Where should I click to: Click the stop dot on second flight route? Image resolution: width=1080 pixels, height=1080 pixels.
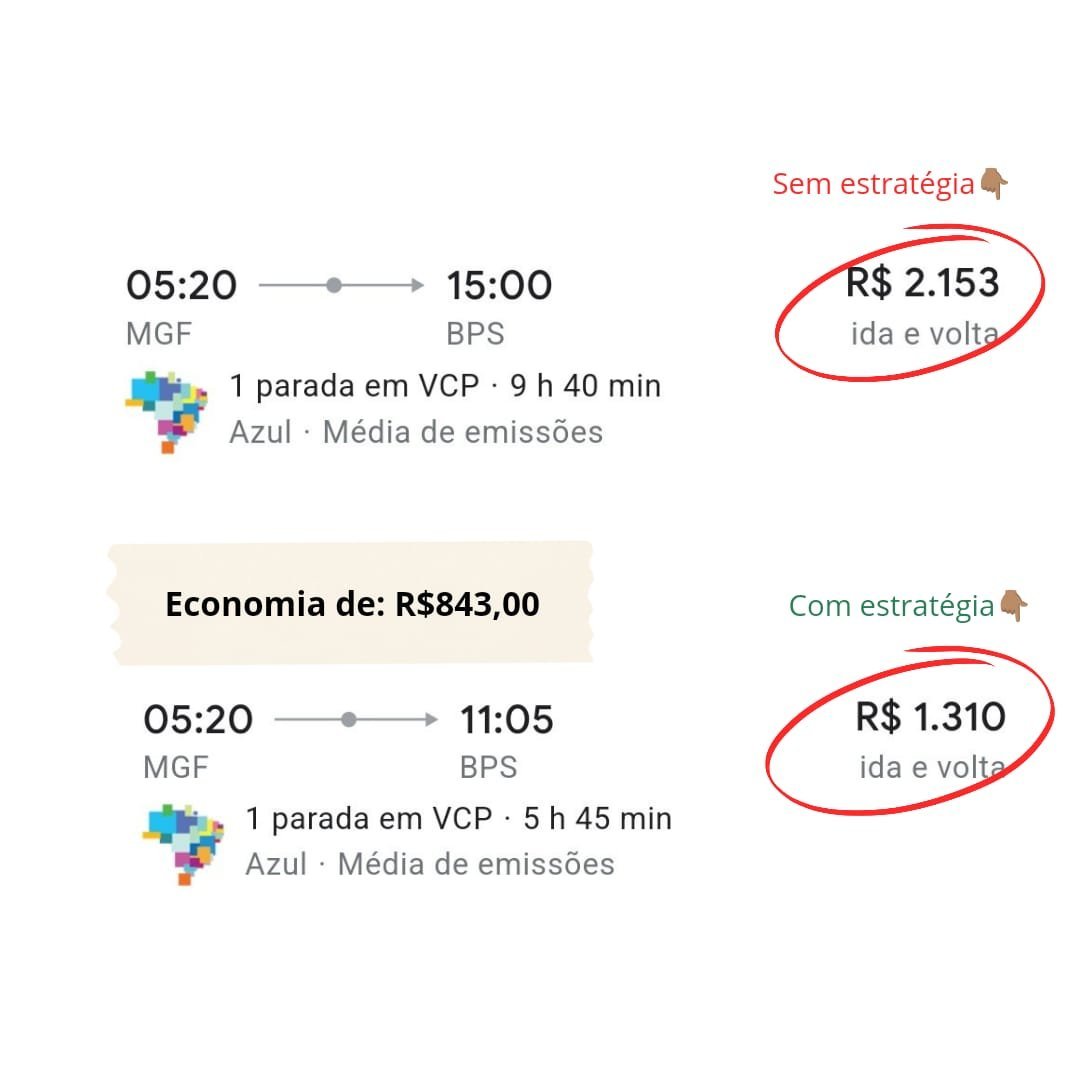pyautogui.click(x=348, y=719)
